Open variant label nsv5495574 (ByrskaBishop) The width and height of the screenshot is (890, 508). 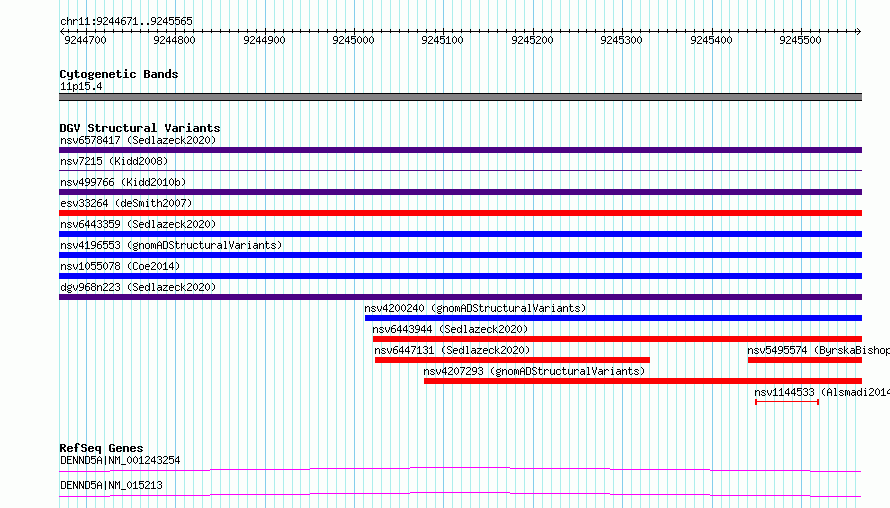818,350
